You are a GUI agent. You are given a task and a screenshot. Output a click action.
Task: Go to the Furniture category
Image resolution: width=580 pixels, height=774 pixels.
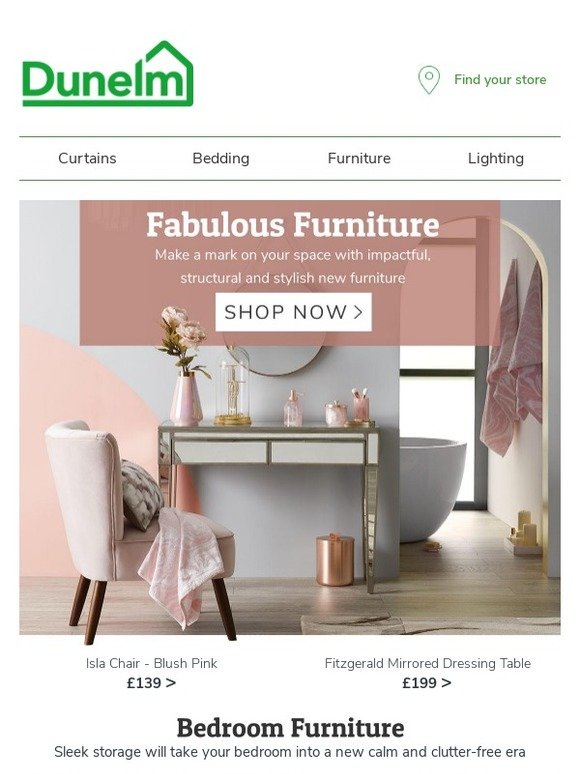(359, 158)
